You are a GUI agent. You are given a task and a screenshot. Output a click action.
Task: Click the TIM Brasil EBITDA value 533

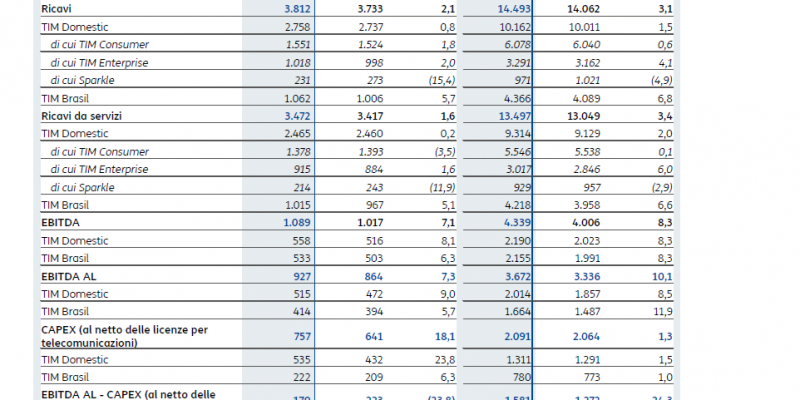[302, 259]
